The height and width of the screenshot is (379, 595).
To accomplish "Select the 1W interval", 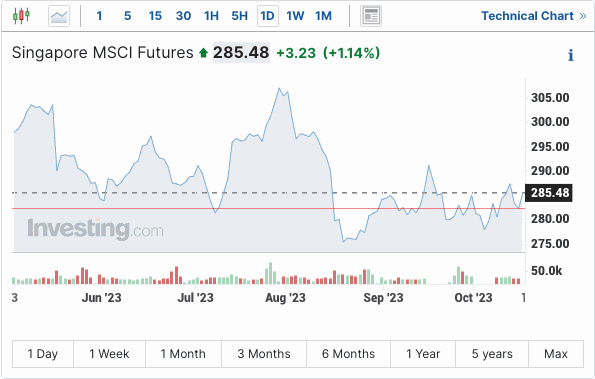I will point(295,16).
